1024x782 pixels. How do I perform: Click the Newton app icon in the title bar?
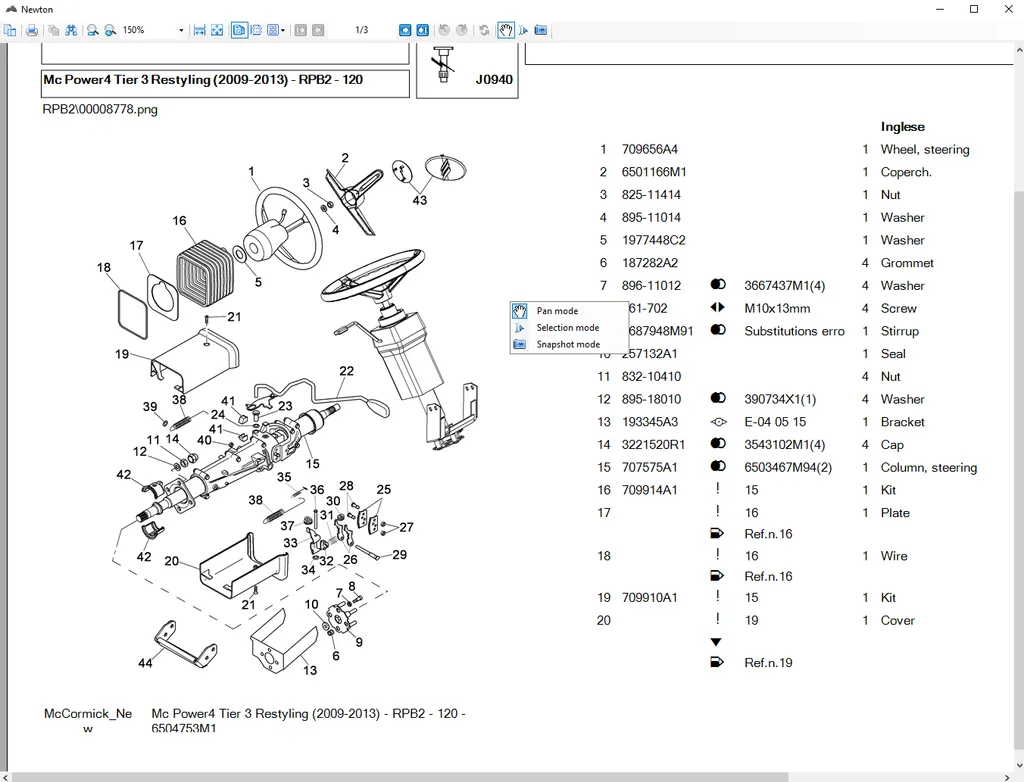(x=10, y=9)
